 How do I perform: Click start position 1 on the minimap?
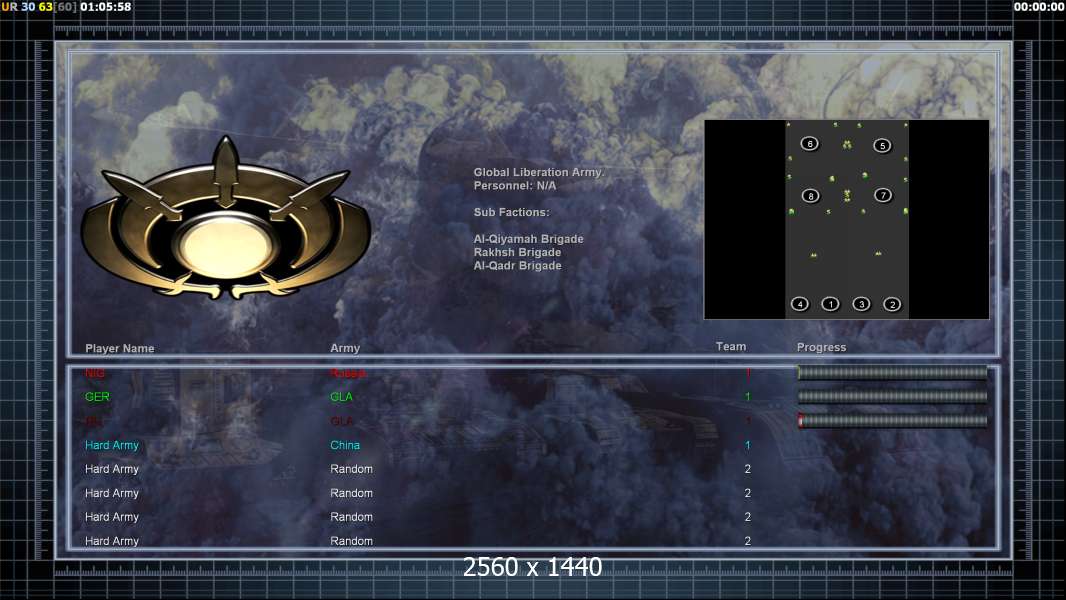tap(830, 304)
